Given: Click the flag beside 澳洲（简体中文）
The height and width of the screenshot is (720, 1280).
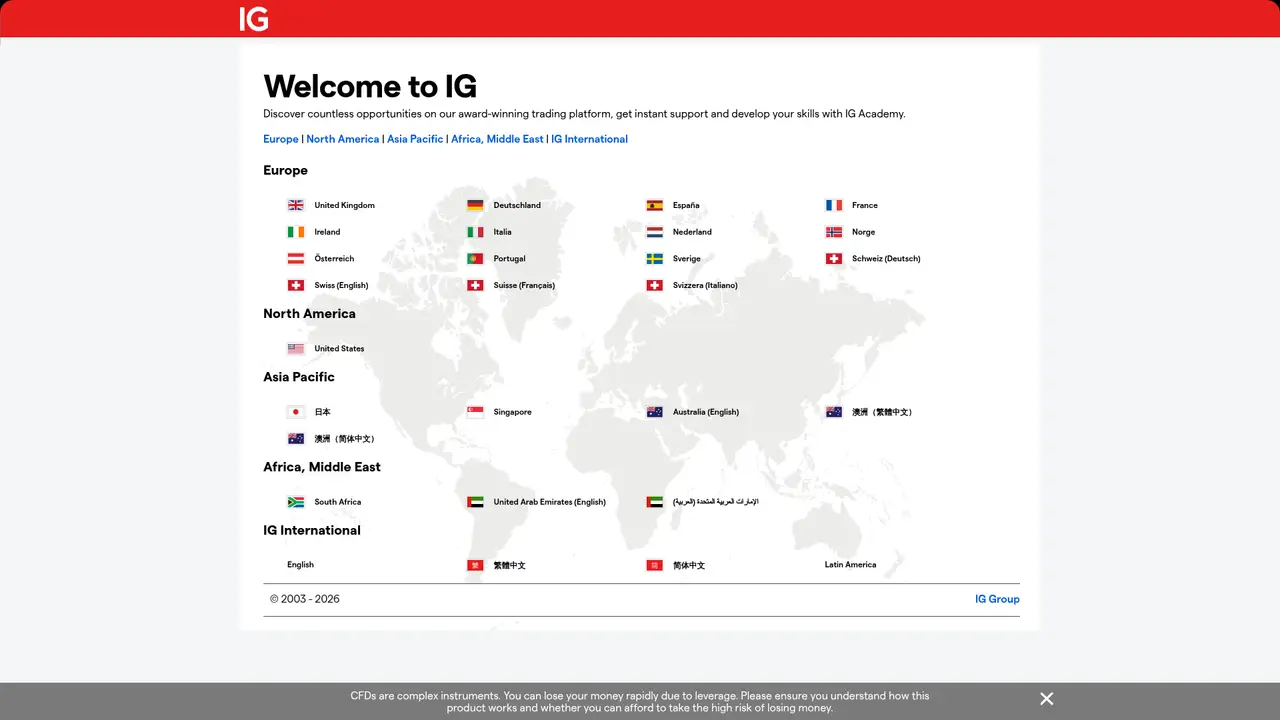Looking at the screenshot, I should tap(296, 438).
